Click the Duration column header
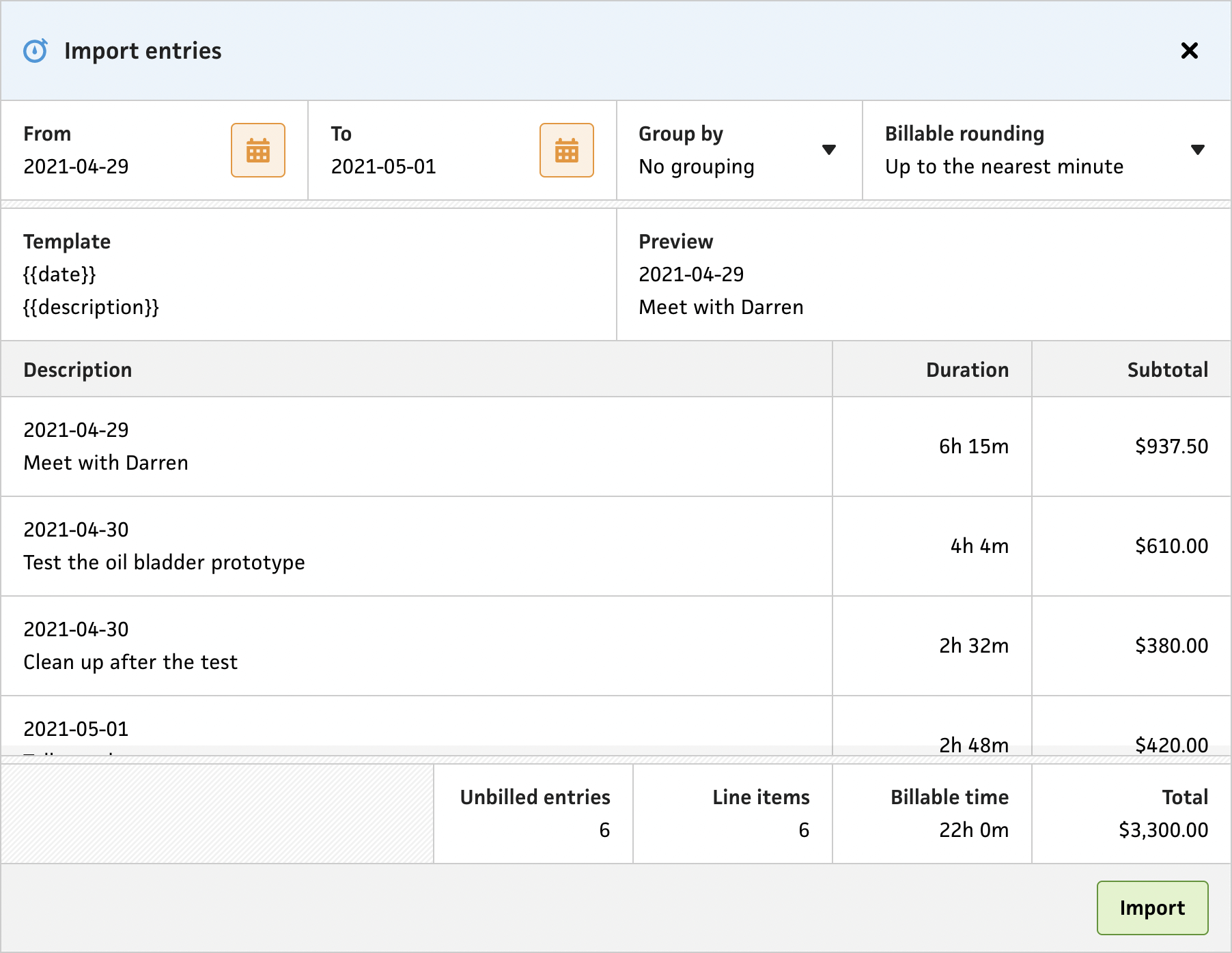This screenshot has height=953, width=1232. pyautogui.click(x=967, y=370)
